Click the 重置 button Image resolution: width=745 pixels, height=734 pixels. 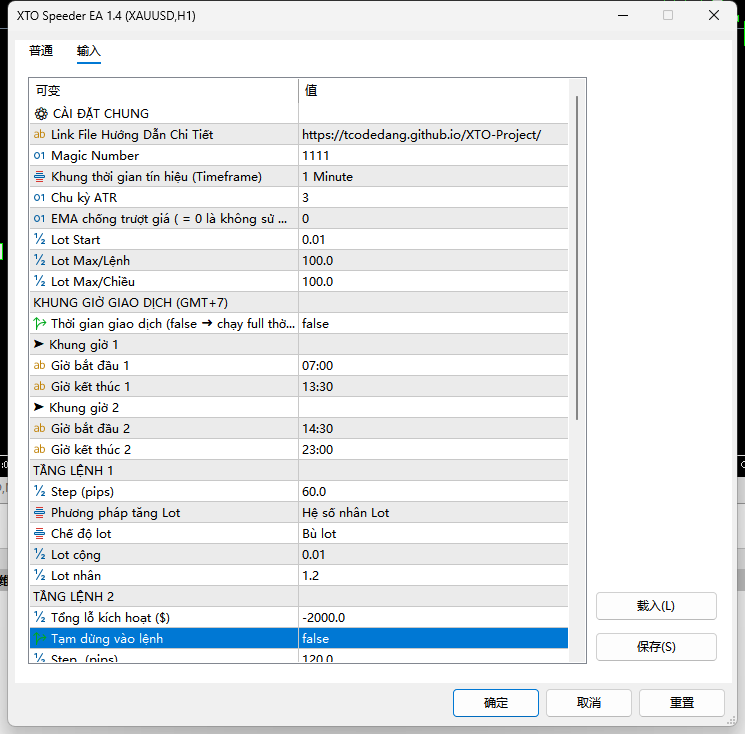682,703
